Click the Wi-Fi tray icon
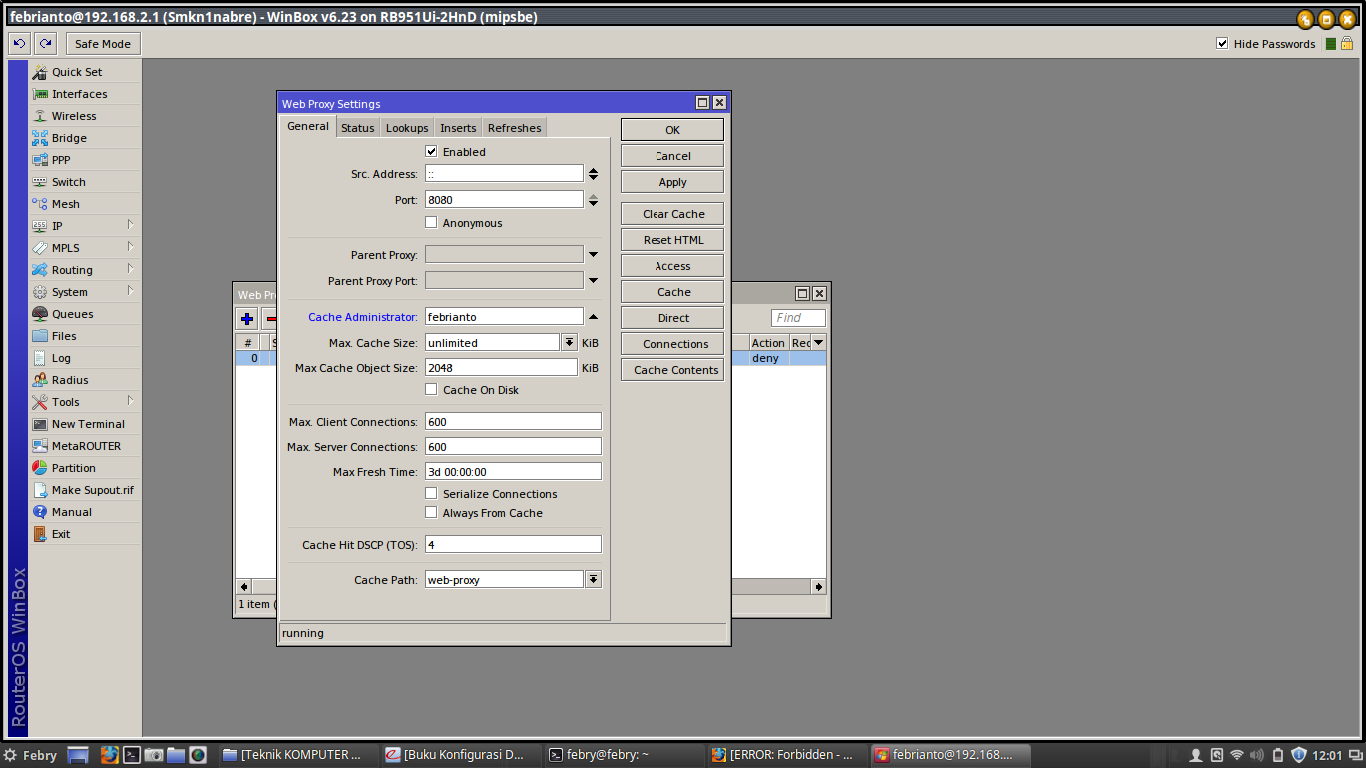This screenshot has width=1366, height=768. click(x=1237, y=755)
